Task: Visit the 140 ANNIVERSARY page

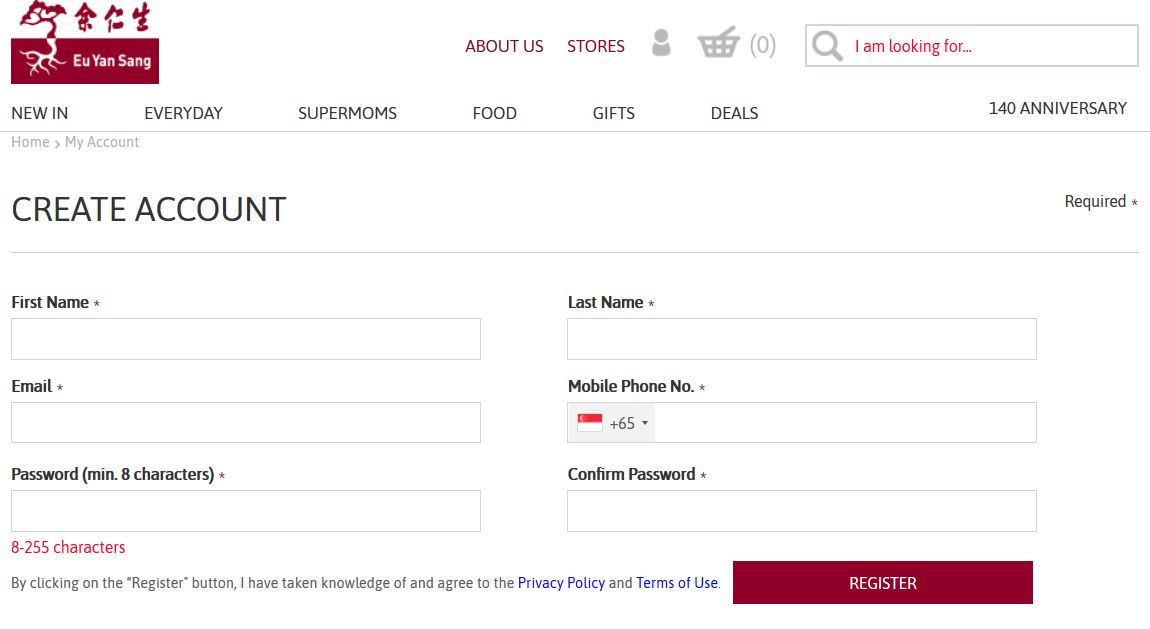Action: [x=1057, y=108]
